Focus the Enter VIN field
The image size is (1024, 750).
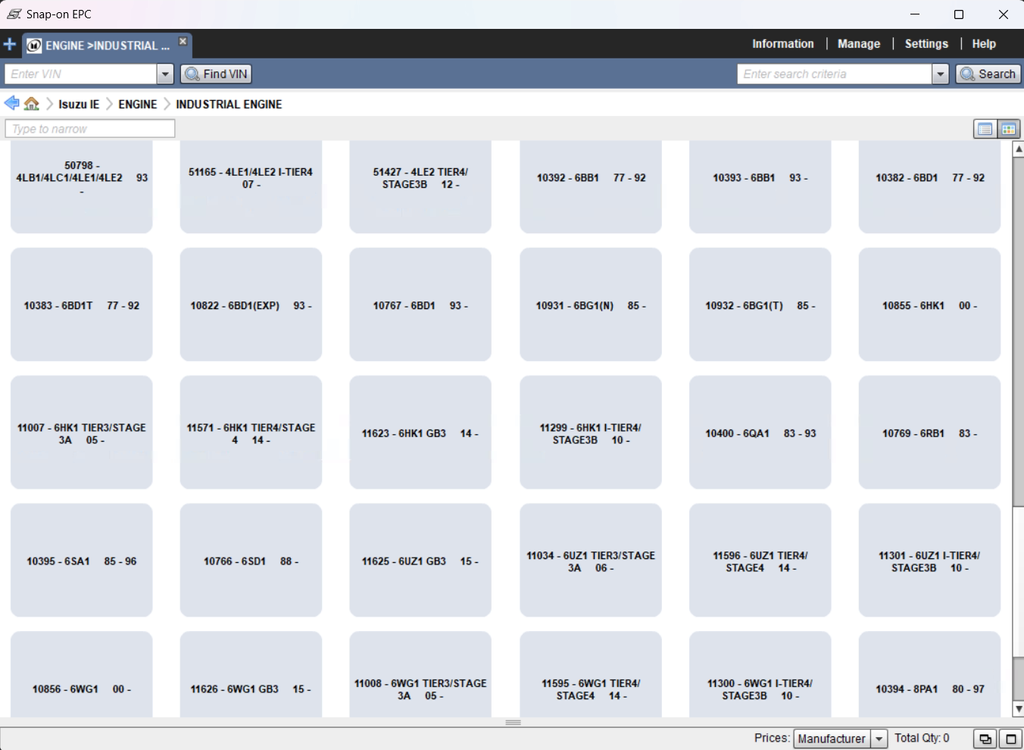(x=81, y=74)
